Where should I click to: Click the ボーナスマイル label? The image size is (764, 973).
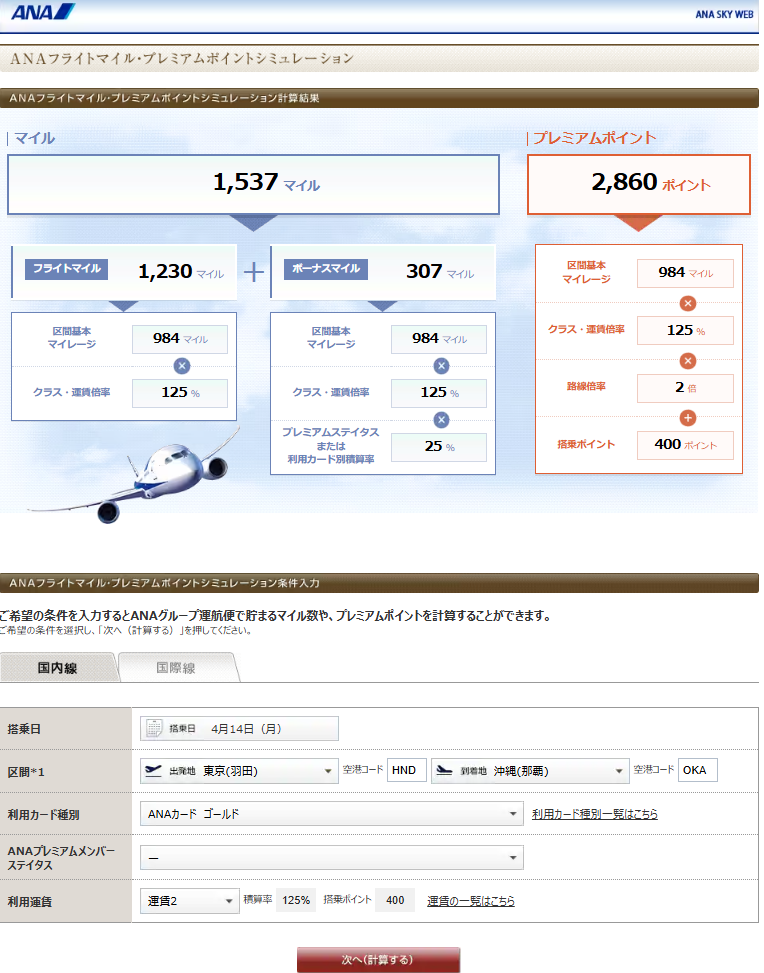326,269
